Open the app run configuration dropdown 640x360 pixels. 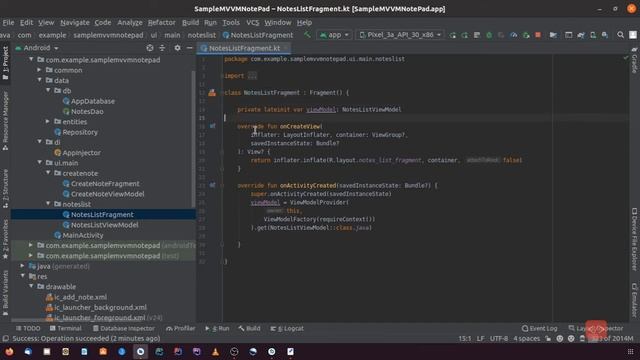335,35
